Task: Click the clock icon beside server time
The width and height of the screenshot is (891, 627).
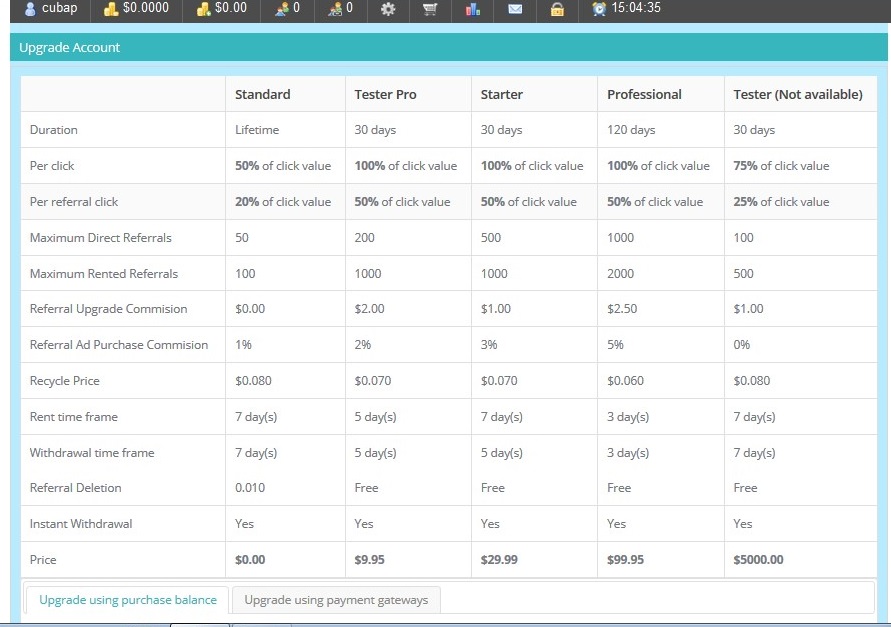Action: pyautogui.click(x=599, y=9)
